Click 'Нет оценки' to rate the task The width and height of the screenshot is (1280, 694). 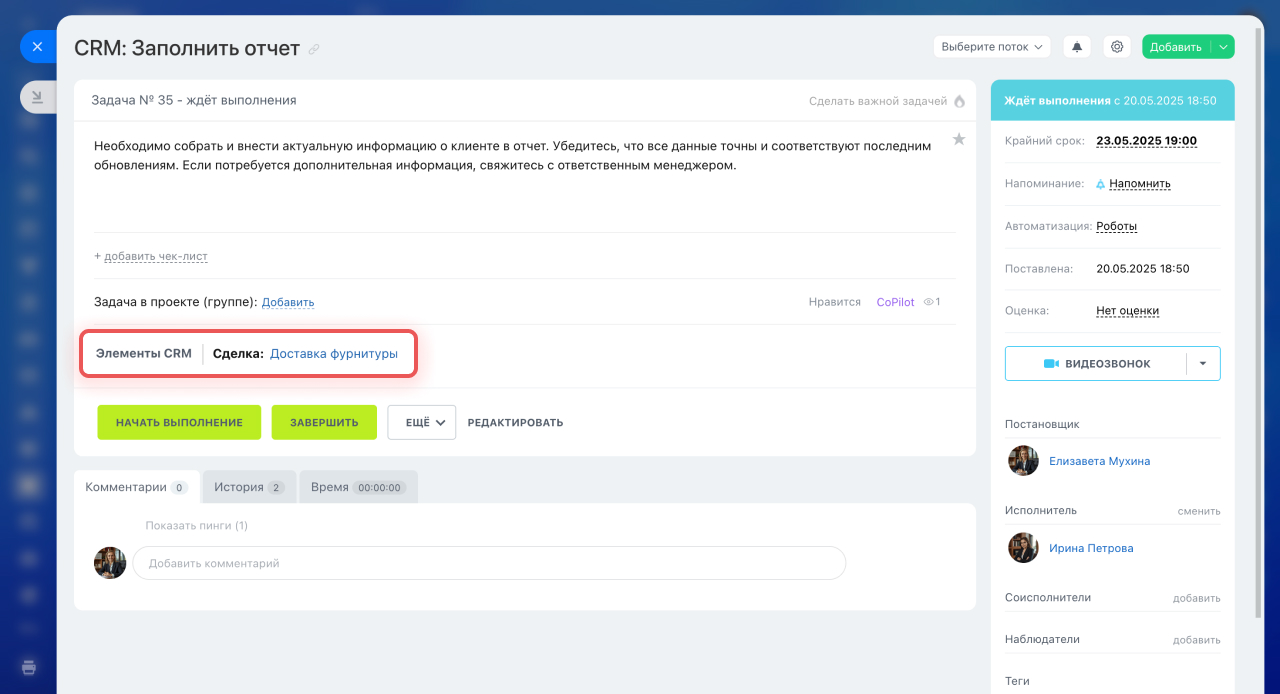click(x=1127, y=311)
